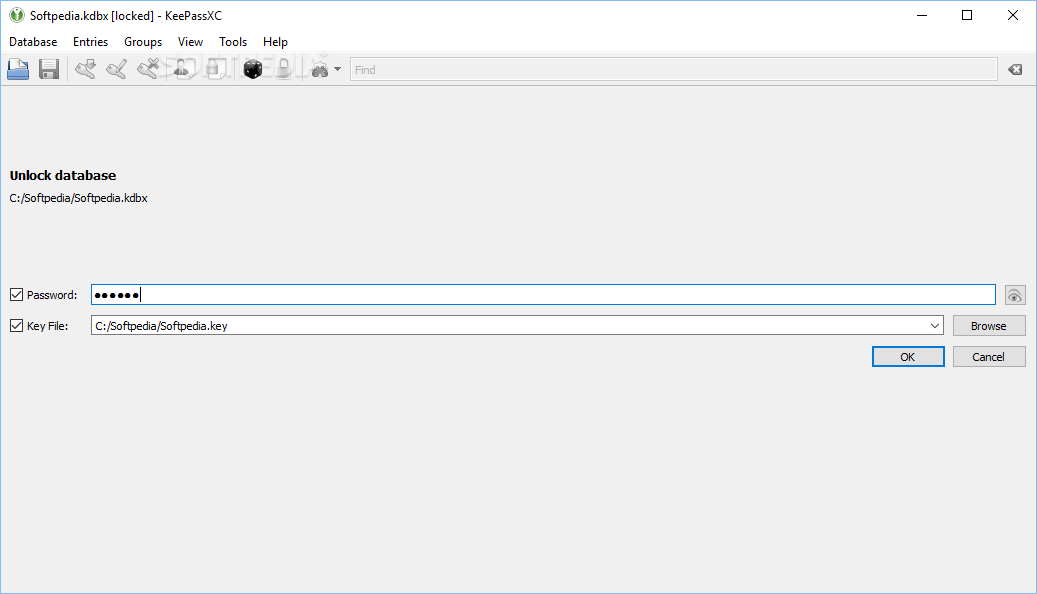
Task: Click the Lock databases padlock icon
Action: [x=284, y=69]
